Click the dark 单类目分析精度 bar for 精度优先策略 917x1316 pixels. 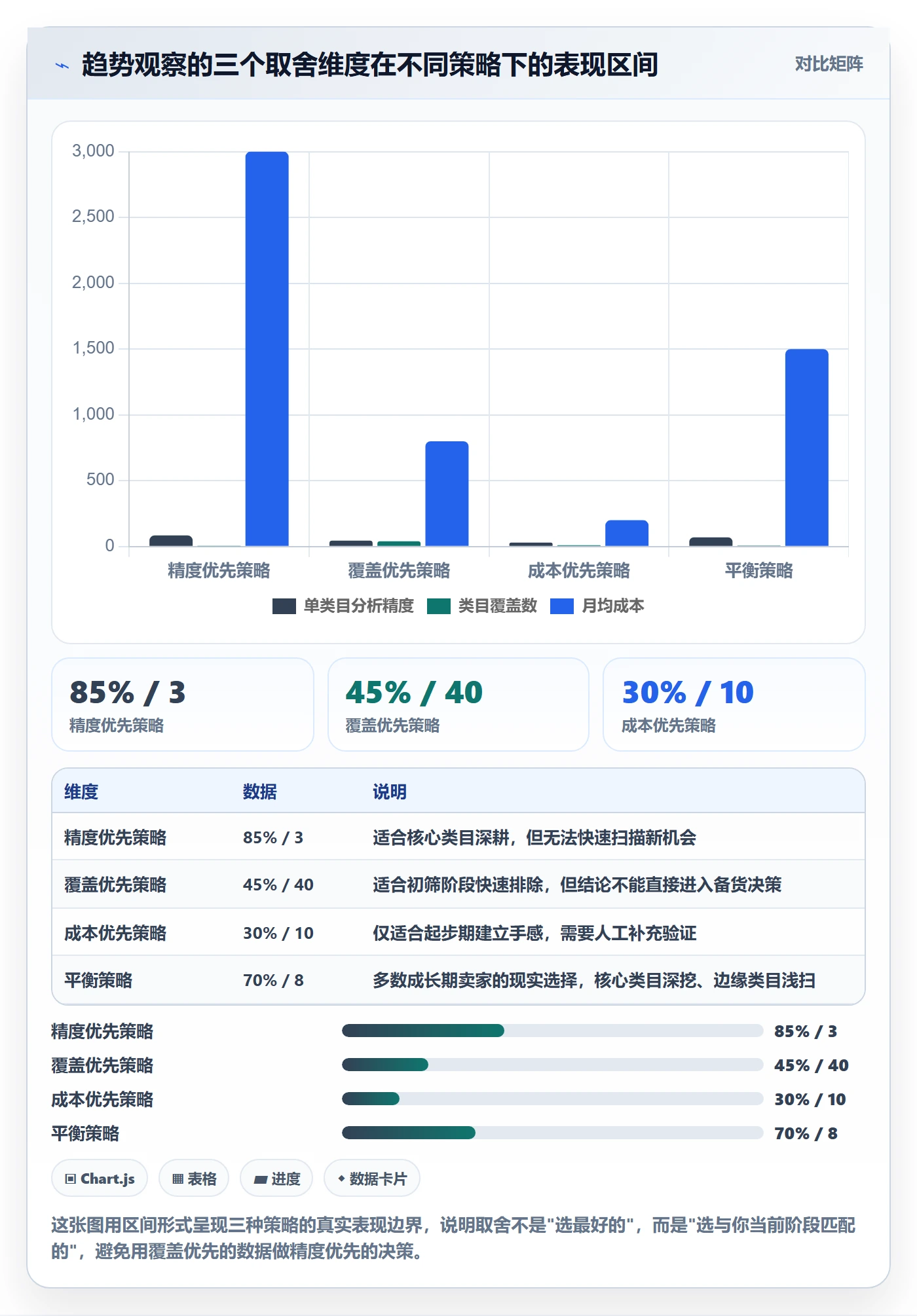[x=171, y=541]
